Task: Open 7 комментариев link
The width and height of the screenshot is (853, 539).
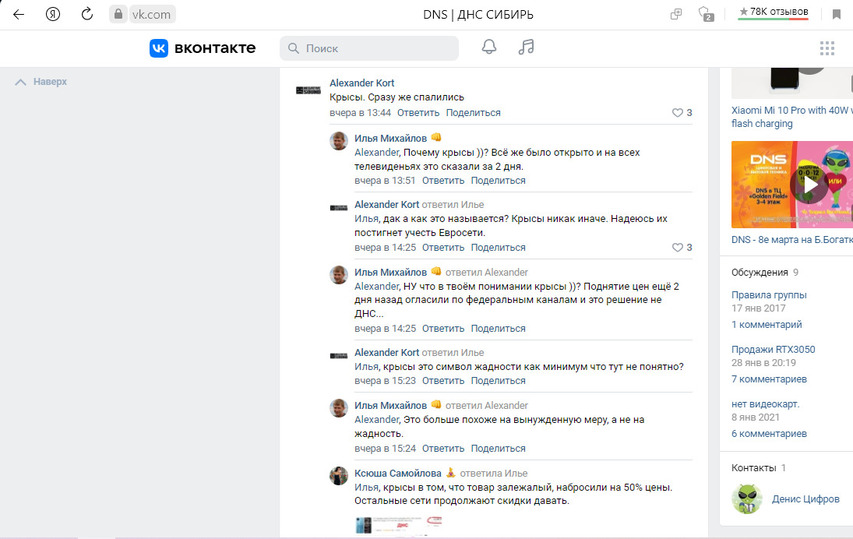Action: (x=769, y=379)
